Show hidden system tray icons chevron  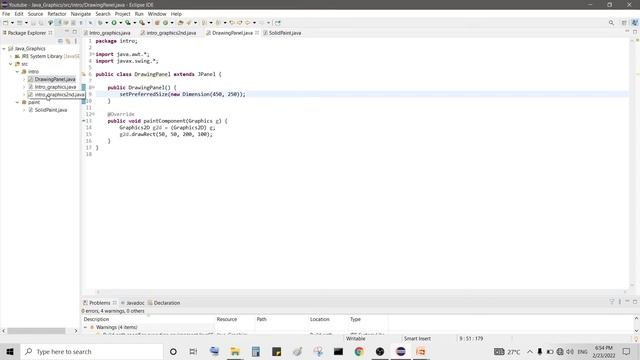click(x=530, y=351)
